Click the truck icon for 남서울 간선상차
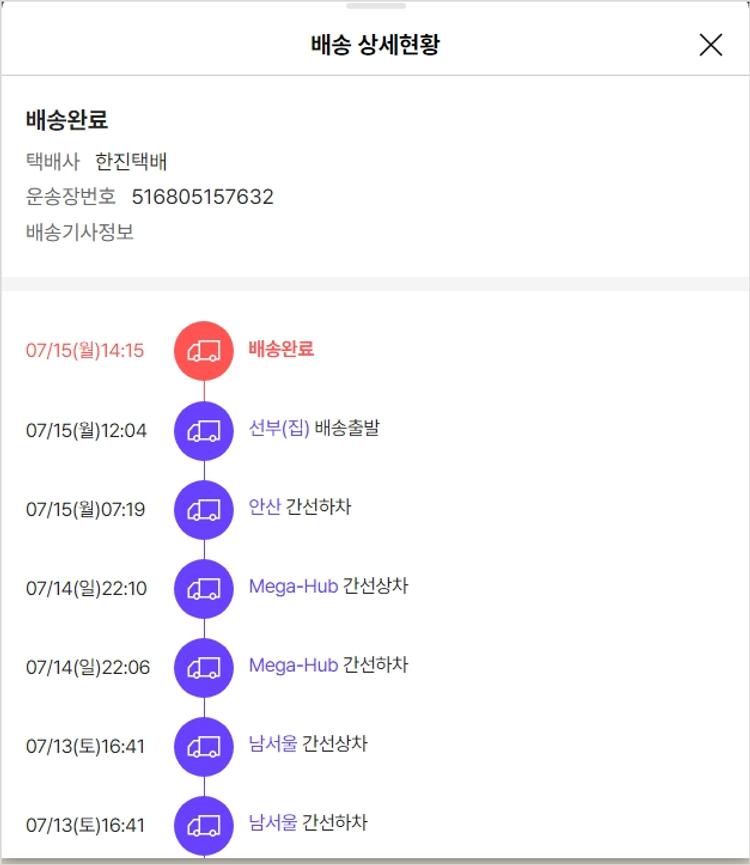The image size is (750, 865). click(204, 747)
